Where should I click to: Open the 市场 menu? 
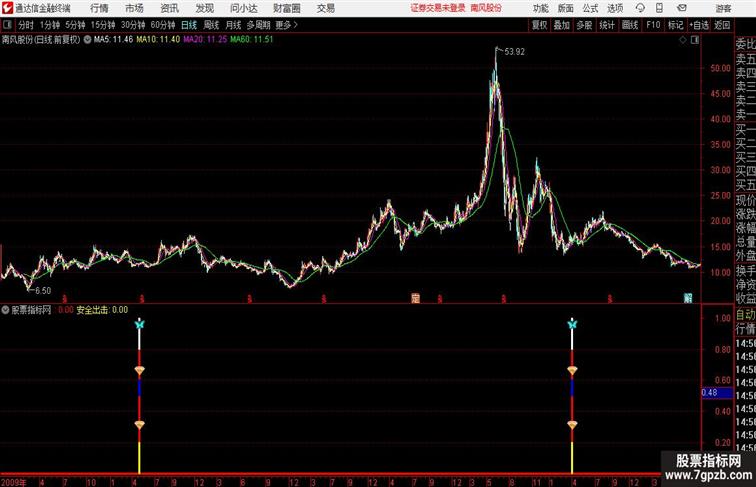134,8
